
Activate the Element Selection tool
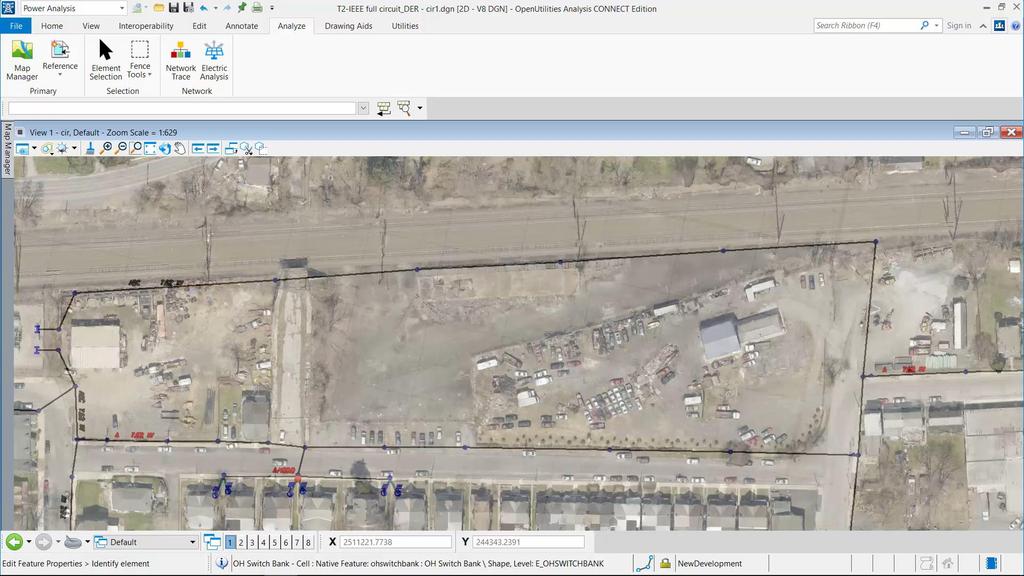106,60
